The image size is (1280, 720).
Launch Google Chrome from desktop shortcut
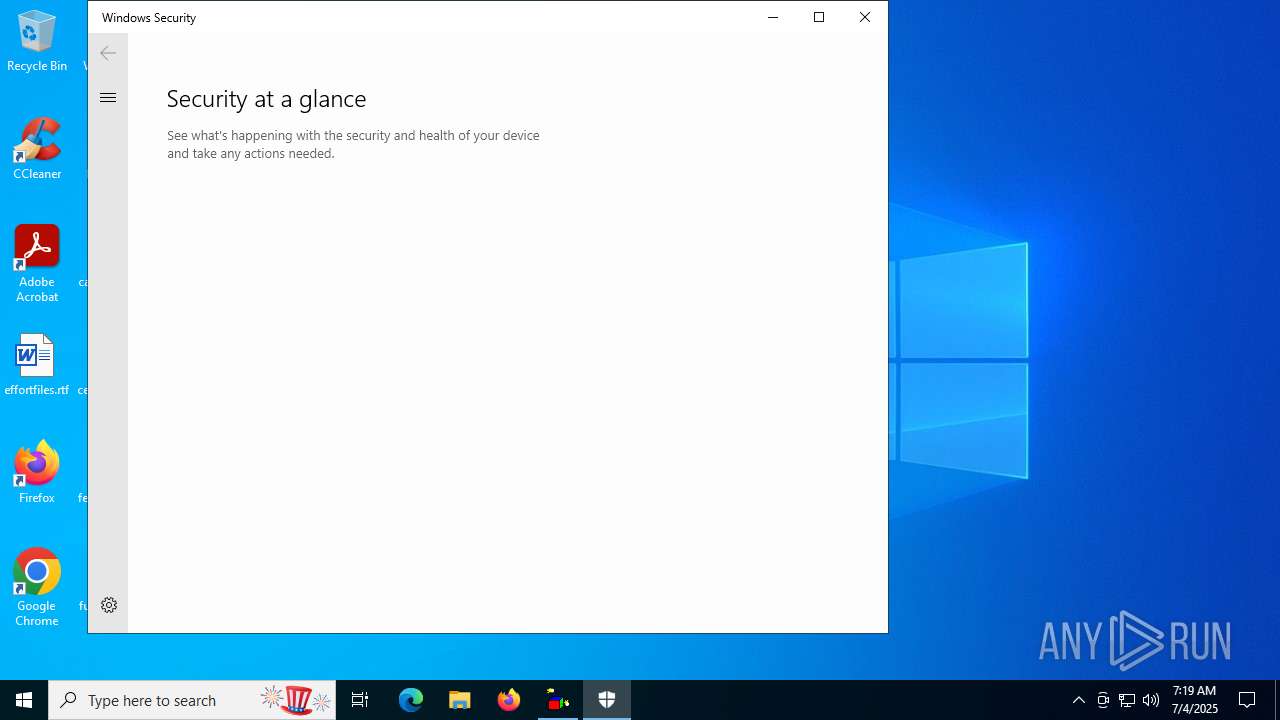click(37, 588)
